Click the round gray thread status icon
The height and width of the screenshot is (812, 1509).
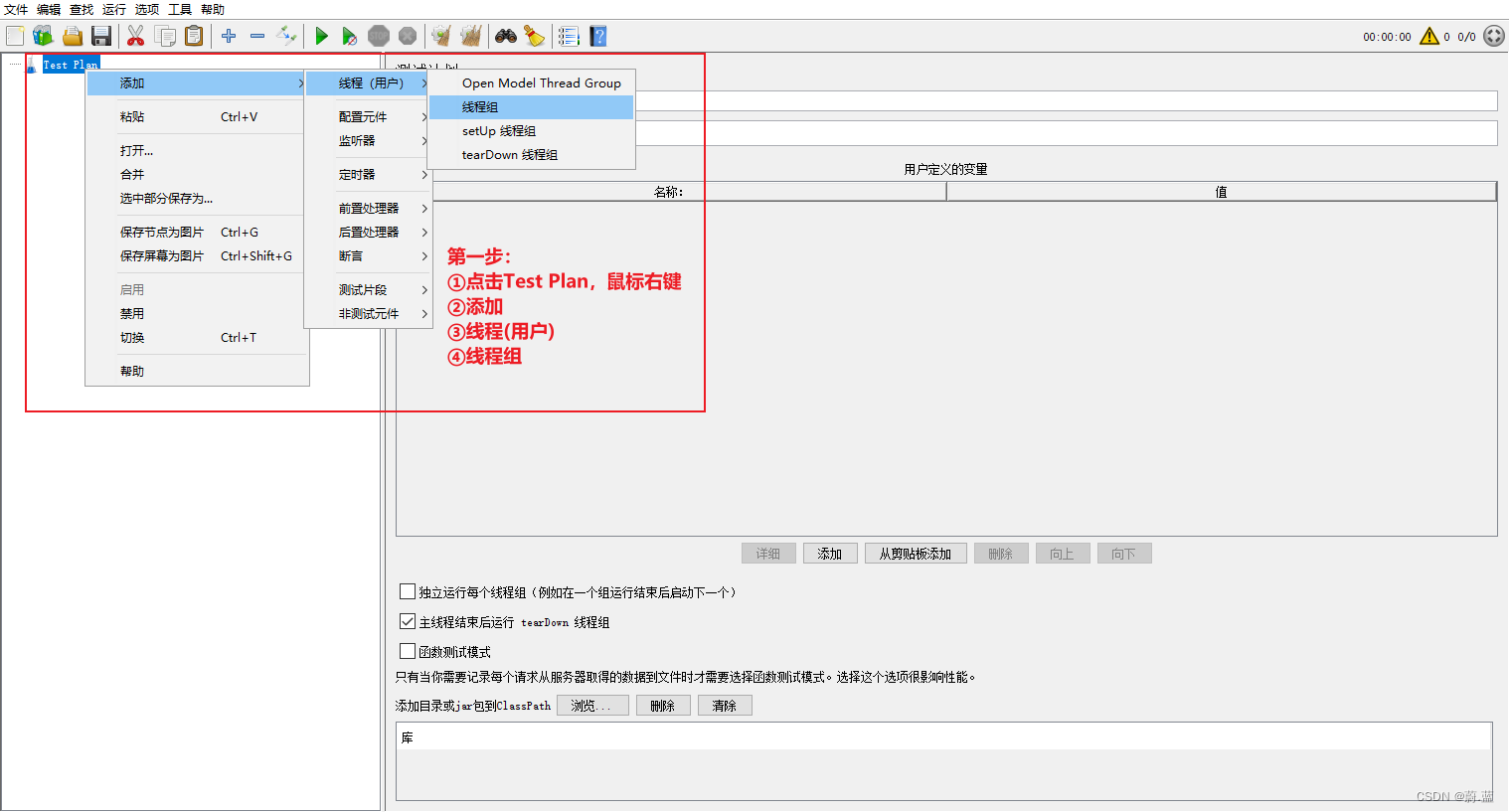tap(1494, 37)
